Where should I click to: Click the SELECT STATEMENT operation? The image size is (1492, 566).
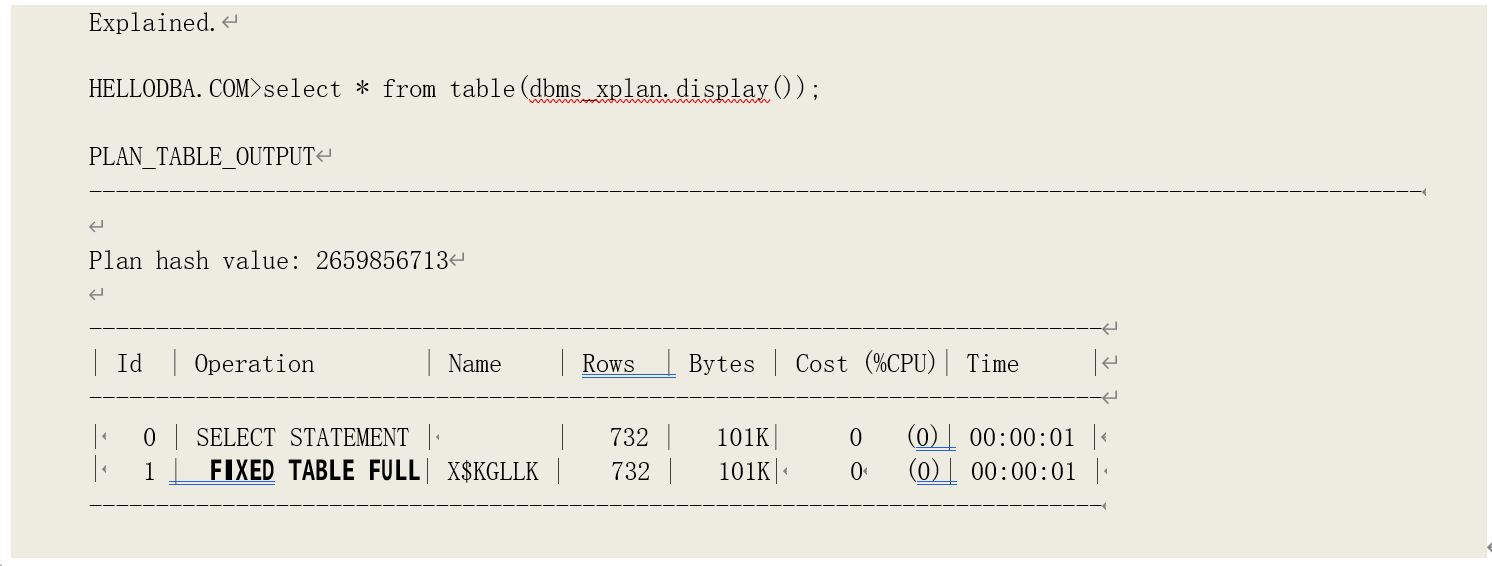point(302,438)
